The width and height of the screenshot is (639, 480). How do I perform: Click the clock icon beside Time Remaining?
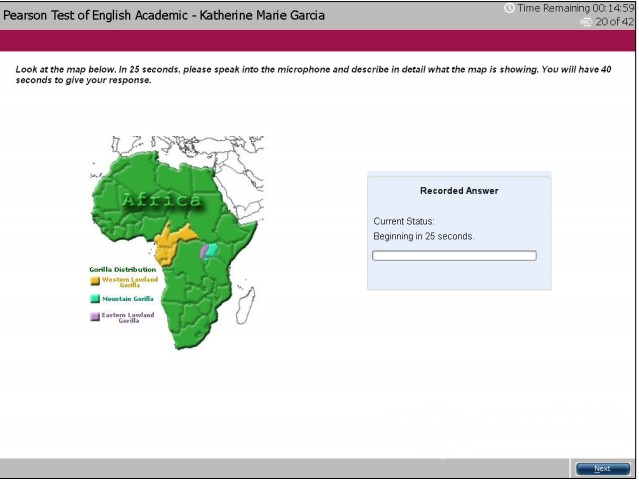point(509,8)
